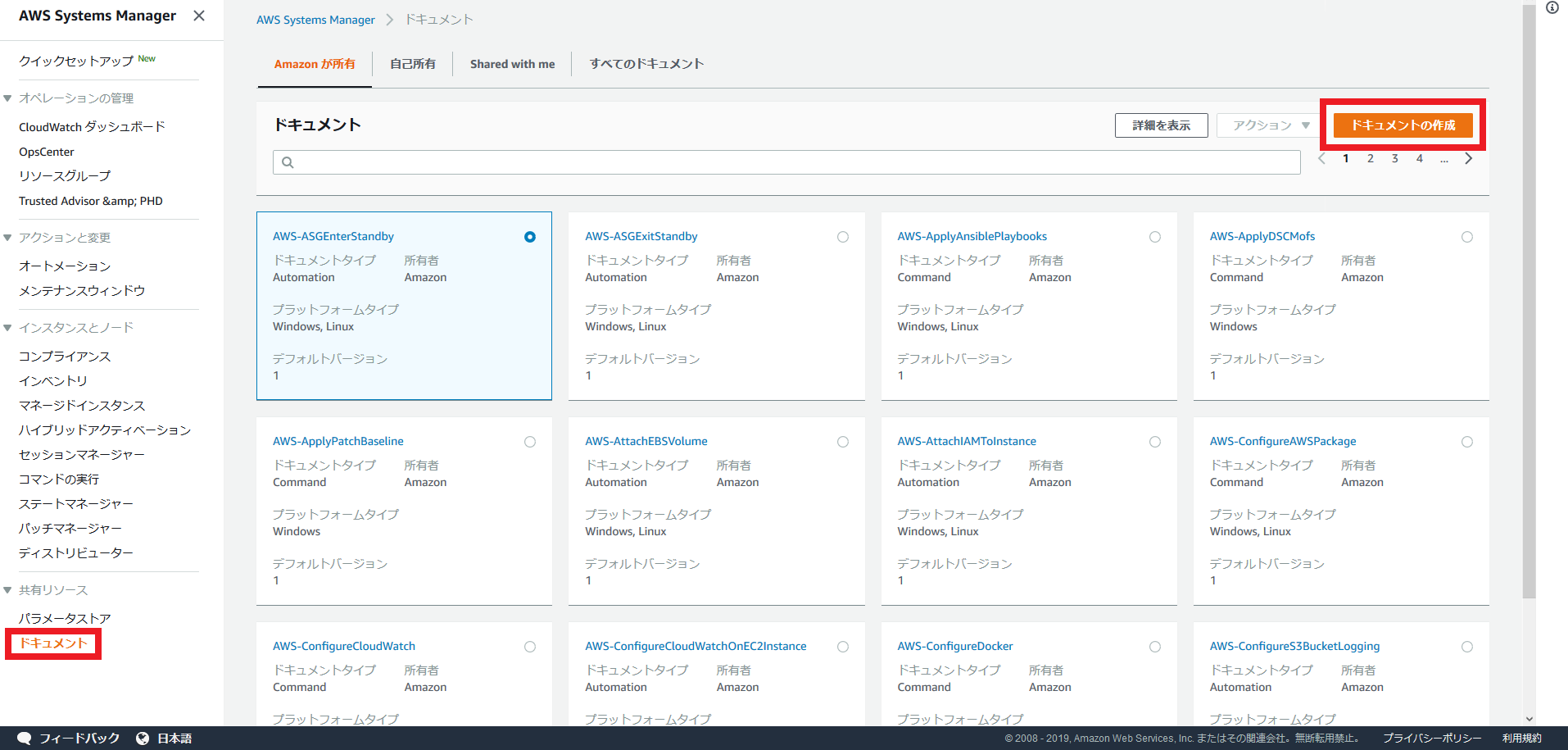
Task: Select the AWS-ApplyDSCMofs radio button
Action: click(x=1467, y=237)
